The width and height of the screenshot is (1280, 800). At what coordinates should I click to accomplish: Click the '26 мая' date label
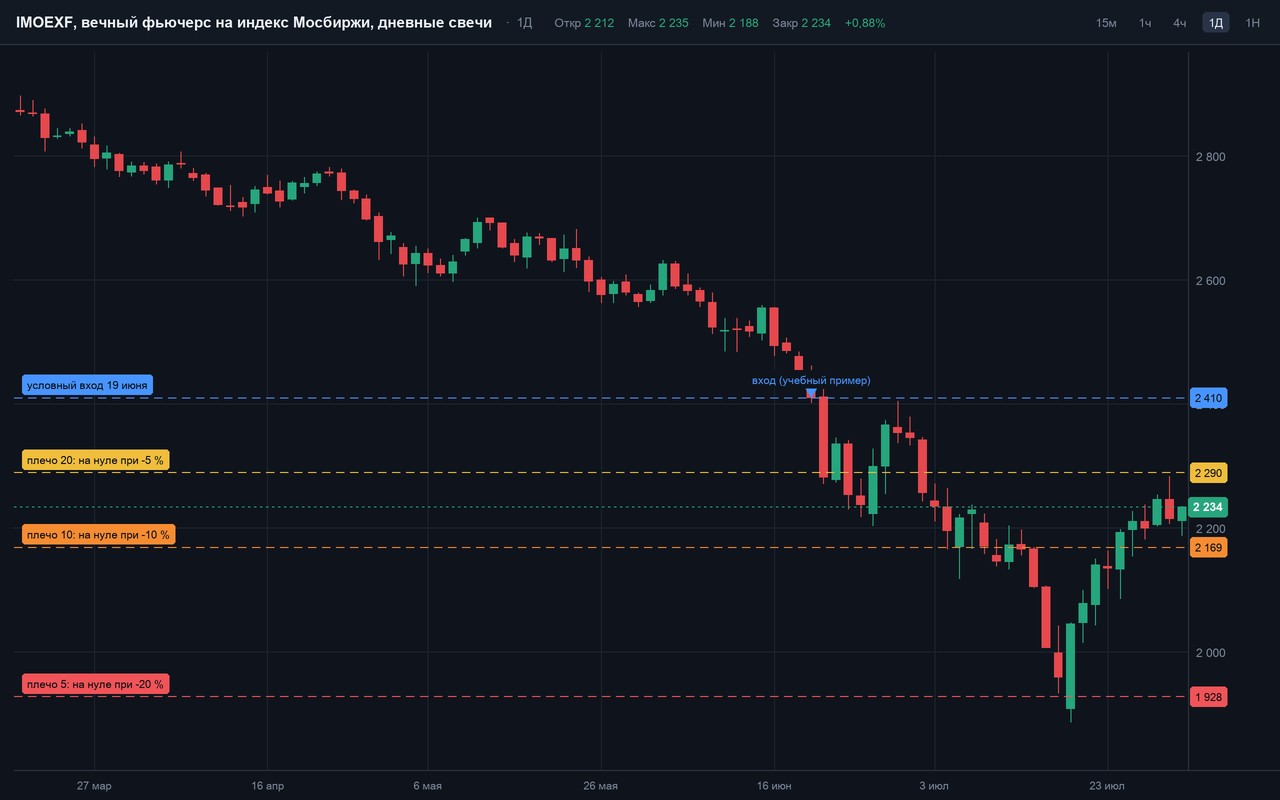coord(600,786)
